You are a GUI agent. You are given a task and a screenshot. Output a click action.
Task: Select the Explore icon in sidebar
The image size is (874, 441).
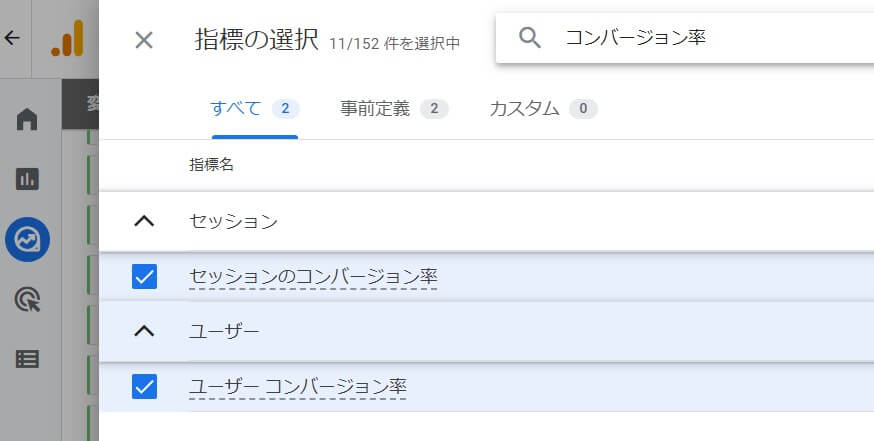(27, 240)
